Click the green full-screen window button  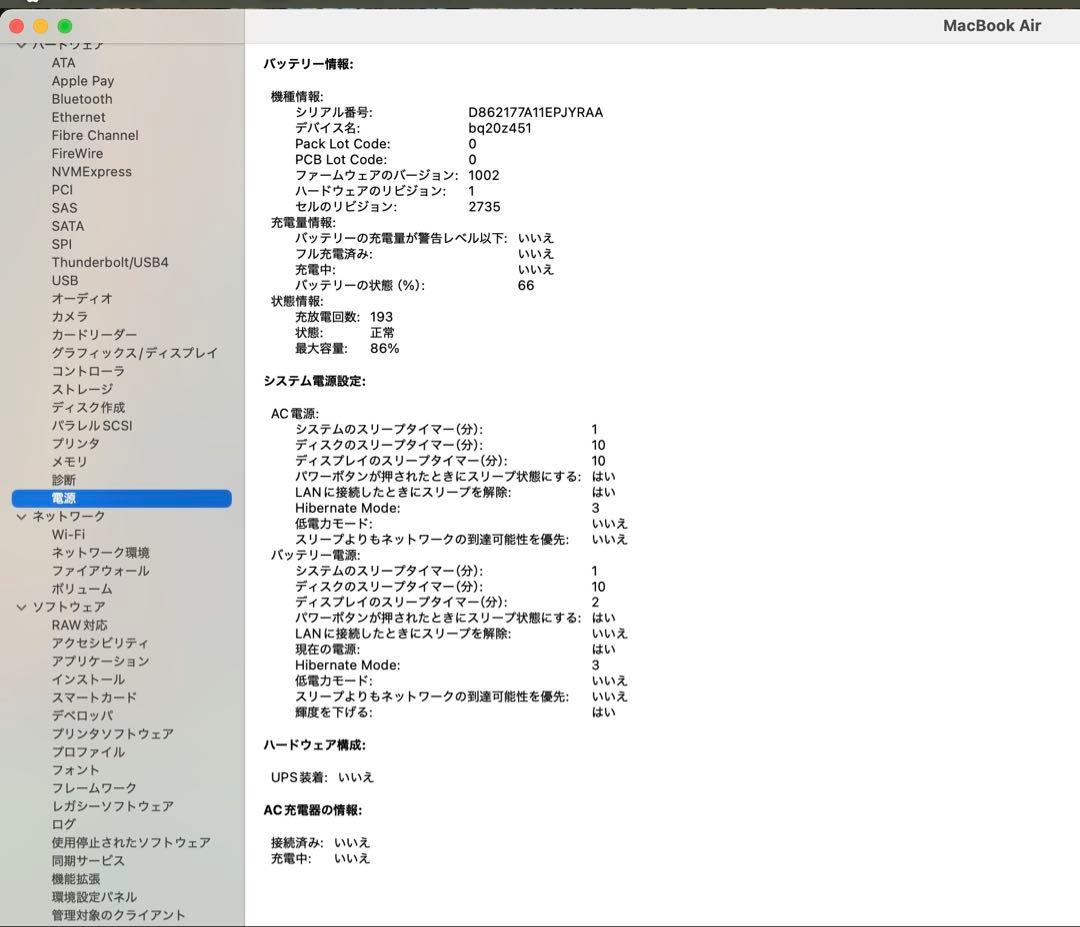click(64, 25)
